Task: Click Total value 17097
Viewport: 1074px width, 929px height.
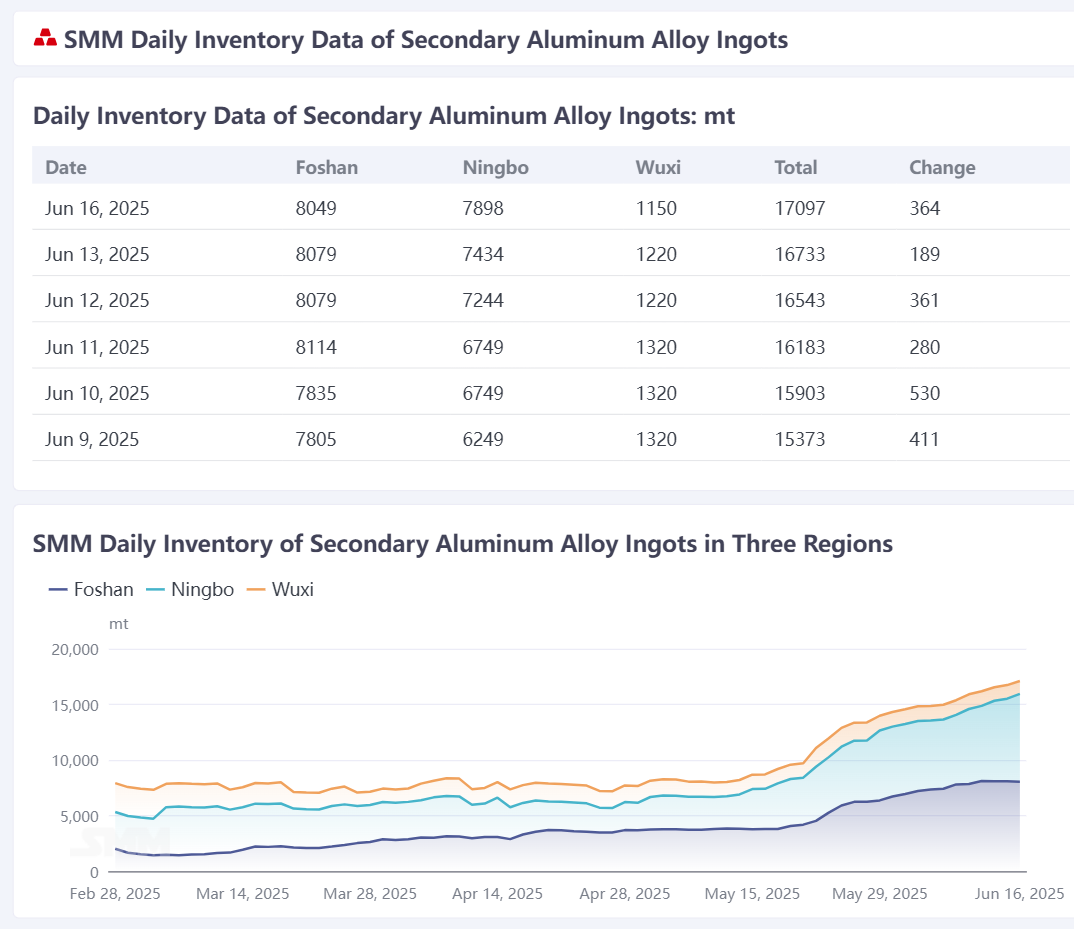Action: tap(799, 208)
